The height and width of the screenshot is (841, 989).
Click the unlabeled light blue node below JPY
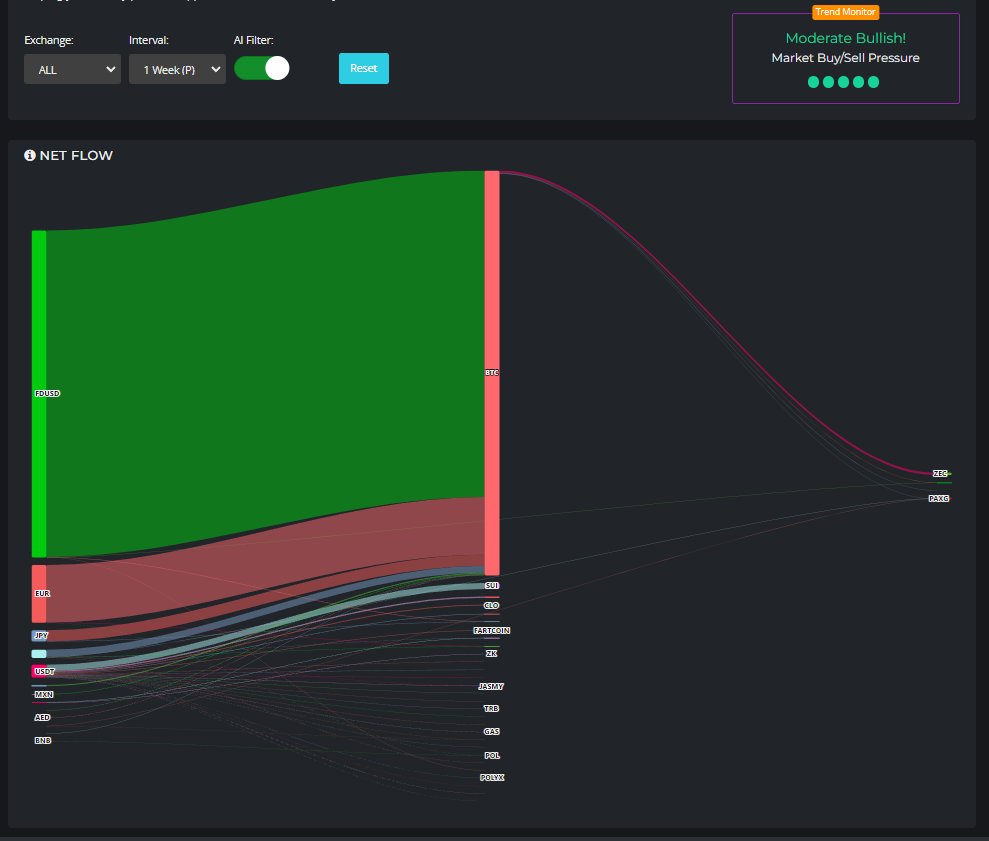click(39, 654)
